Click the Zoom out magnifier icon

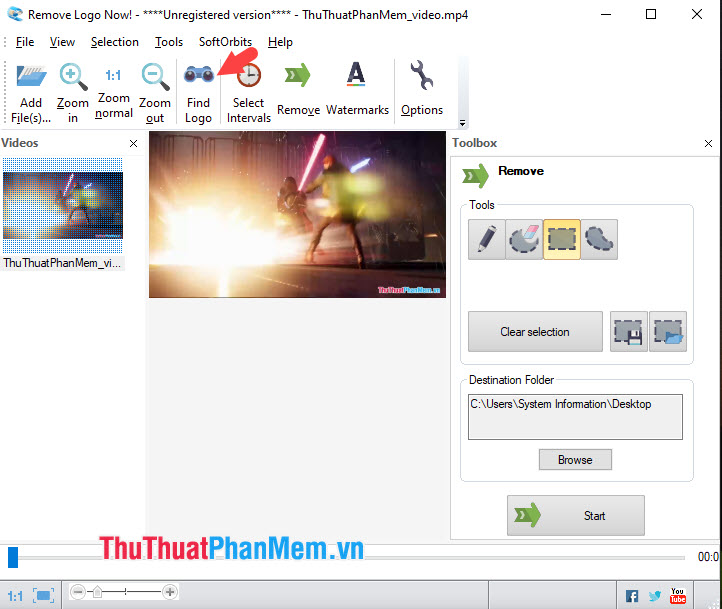tap(155, 76)
